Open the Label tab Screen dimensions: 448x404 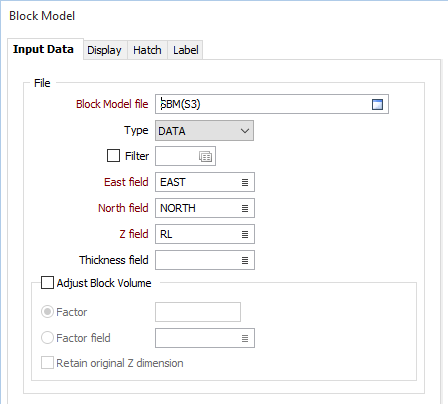[186, 50]
